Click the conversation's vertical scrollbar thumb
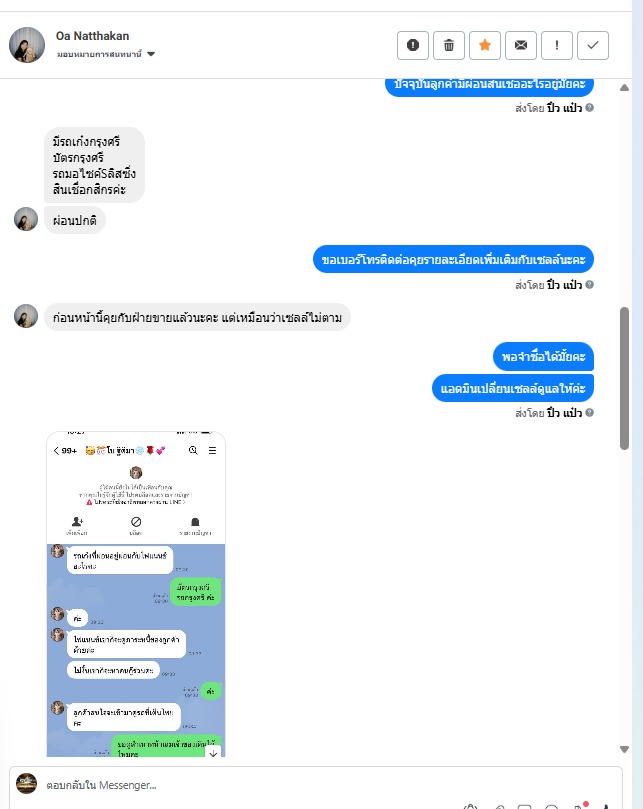This screenshot has width=643, height=809. (624, 378)
